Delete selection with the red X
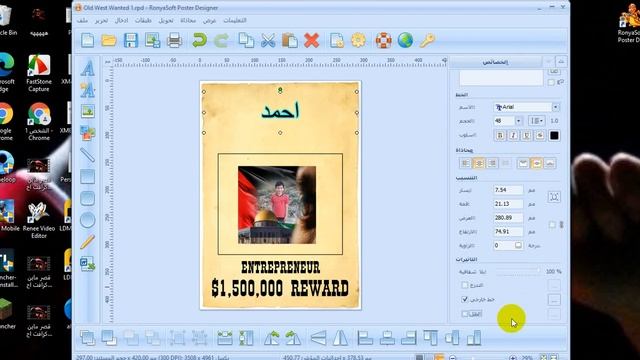This screenshot has height=360, width=640. click(311, 40)
